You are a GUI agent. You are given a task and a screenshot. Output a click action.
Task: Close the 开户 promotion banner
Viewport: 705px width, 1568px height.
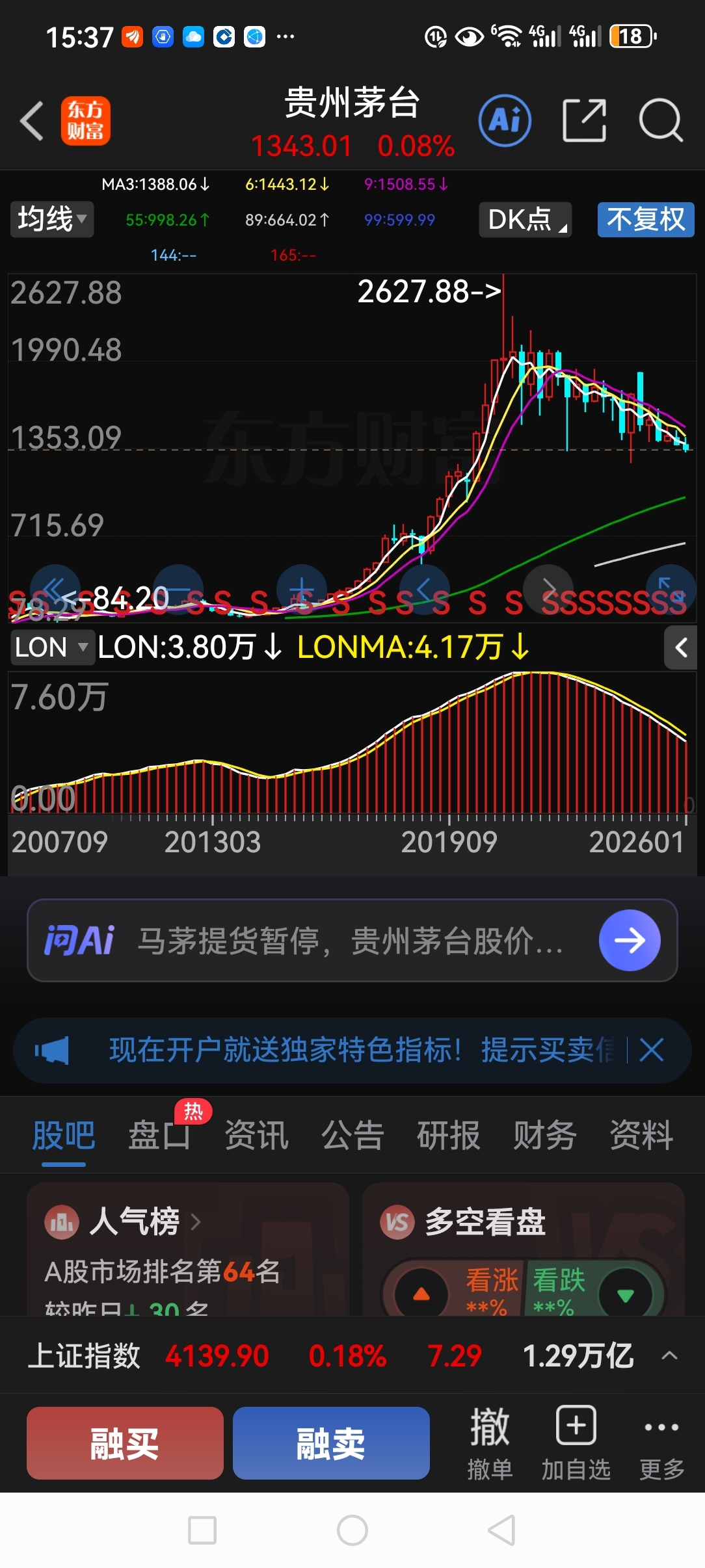(651, 1050)
